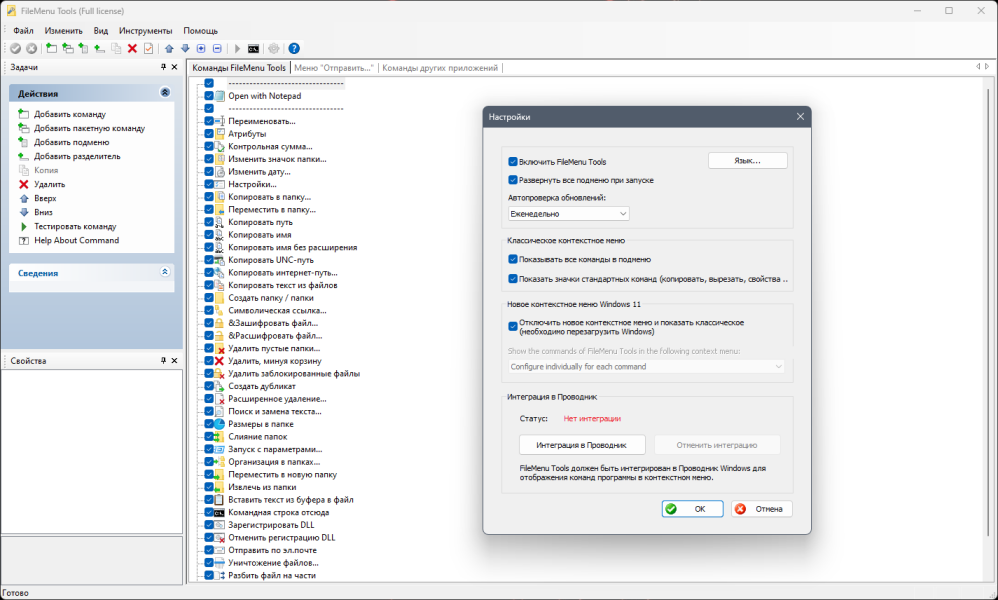Click the Add command toolbar icon
Image resolution: width=998 pixels, height=600 pixels.
[52, 48]
